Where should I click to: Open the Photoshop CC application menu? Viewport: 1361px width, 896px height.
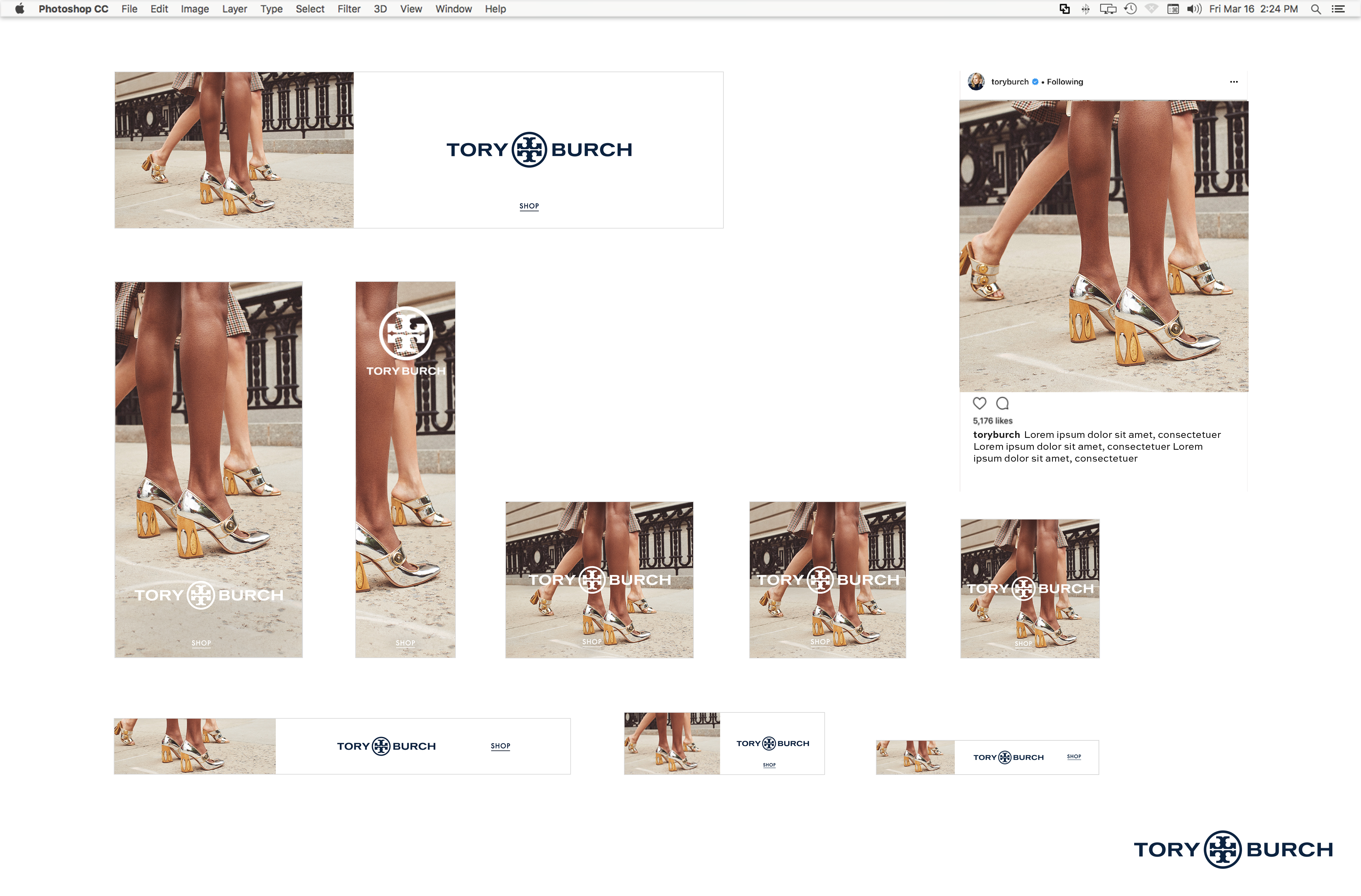[x=73, y=9]
